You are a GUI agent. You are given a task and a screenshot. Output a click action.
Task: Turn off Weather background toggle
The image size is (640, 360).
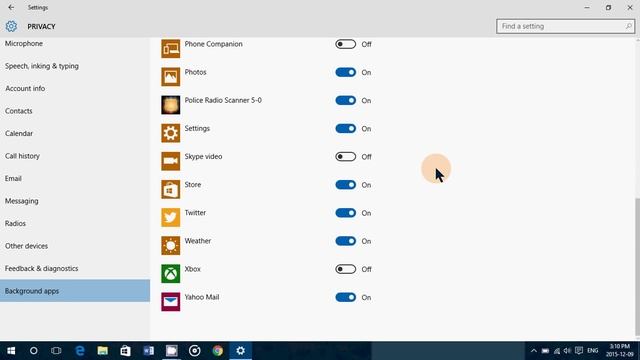tap(345, 241)
